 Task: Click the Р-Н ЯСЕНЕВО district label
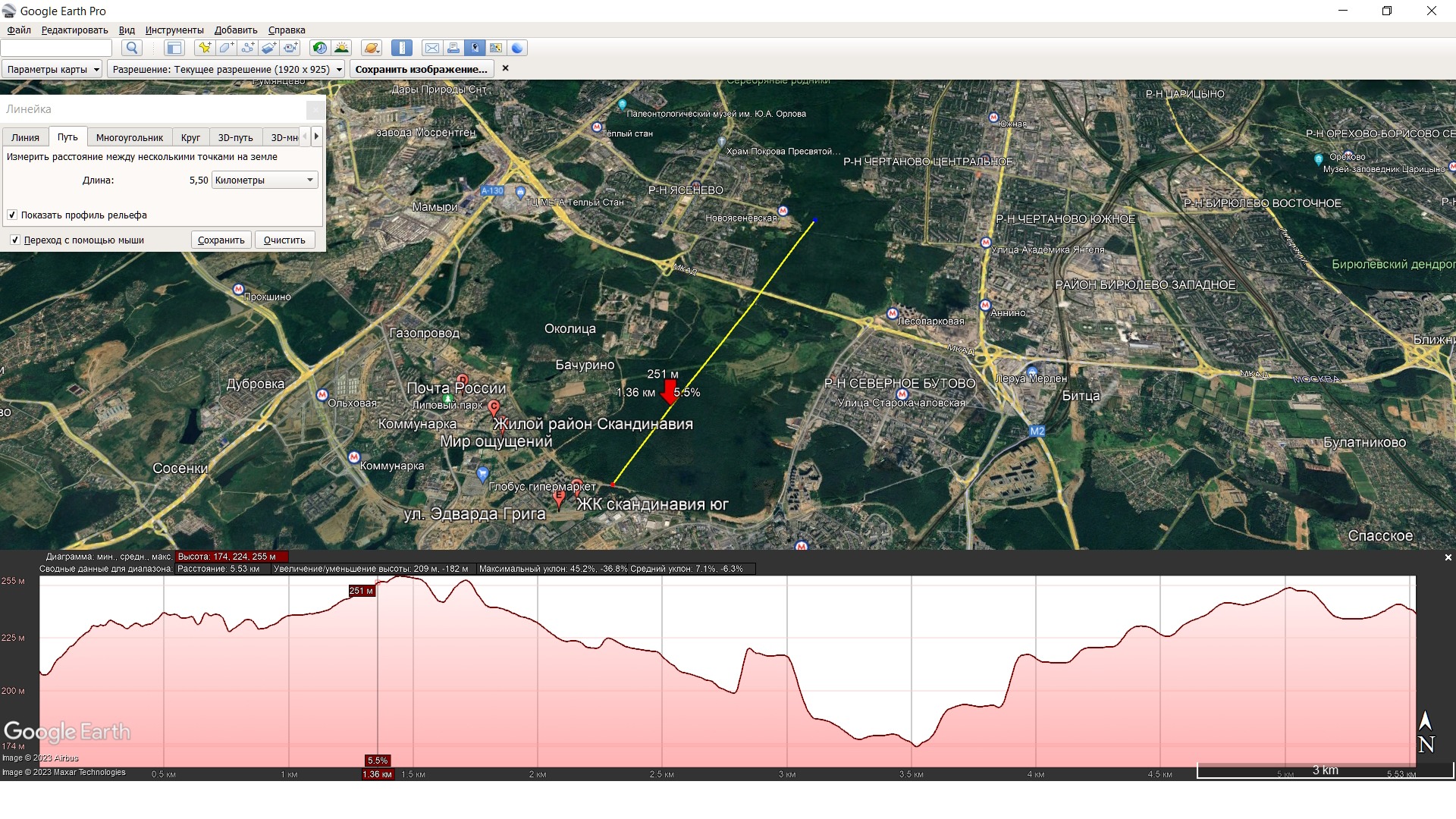point(686,190)
